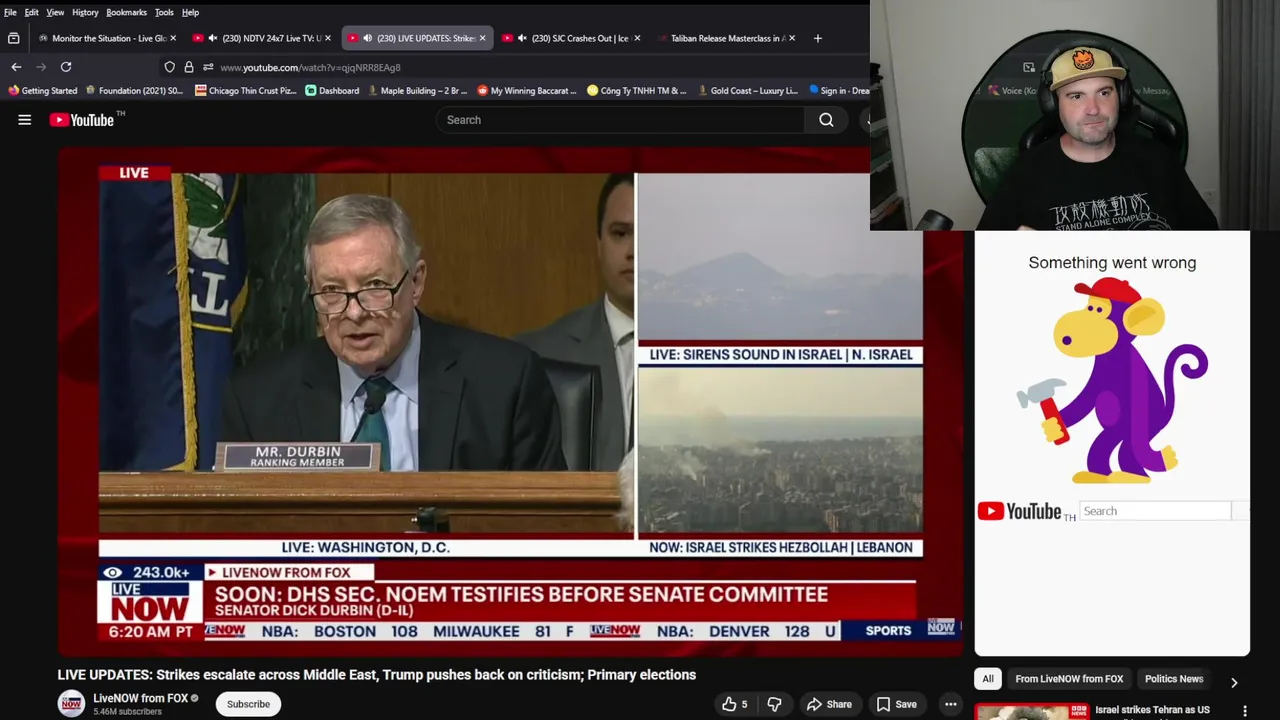1280x720 pixels.
Task: Open Foundation (2021) bookmark
Action: point(134,90)
